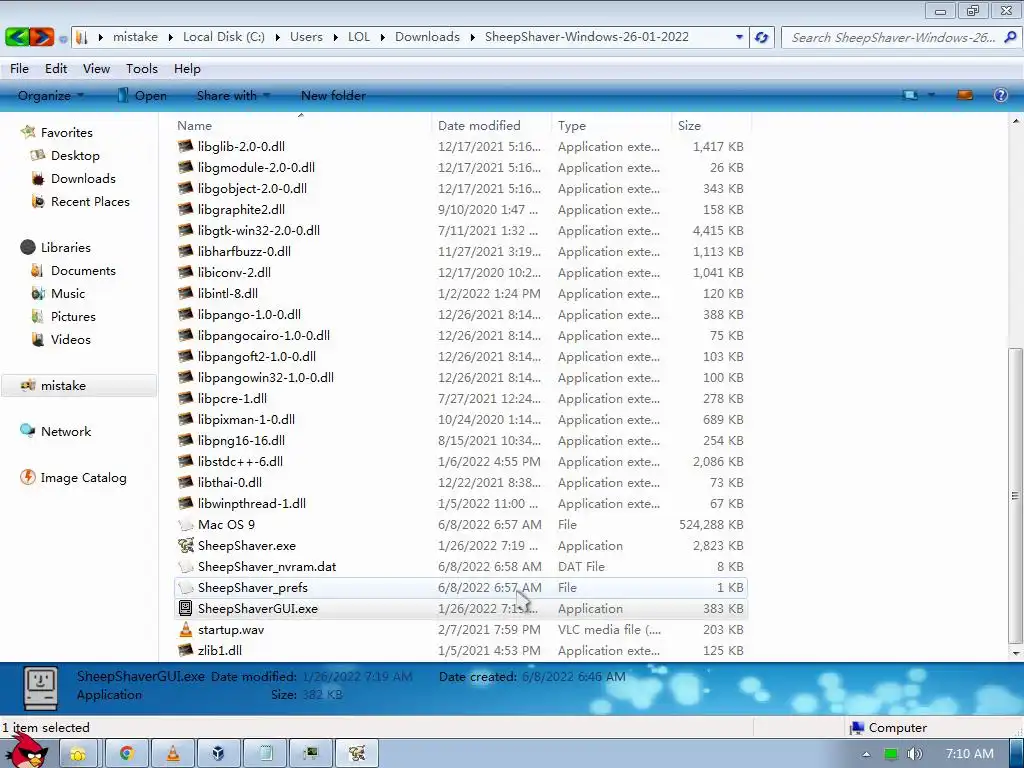The width and height of the screenshot is (1024, 768).
Task: Sort by the Size column header
Action: point(711,125)
